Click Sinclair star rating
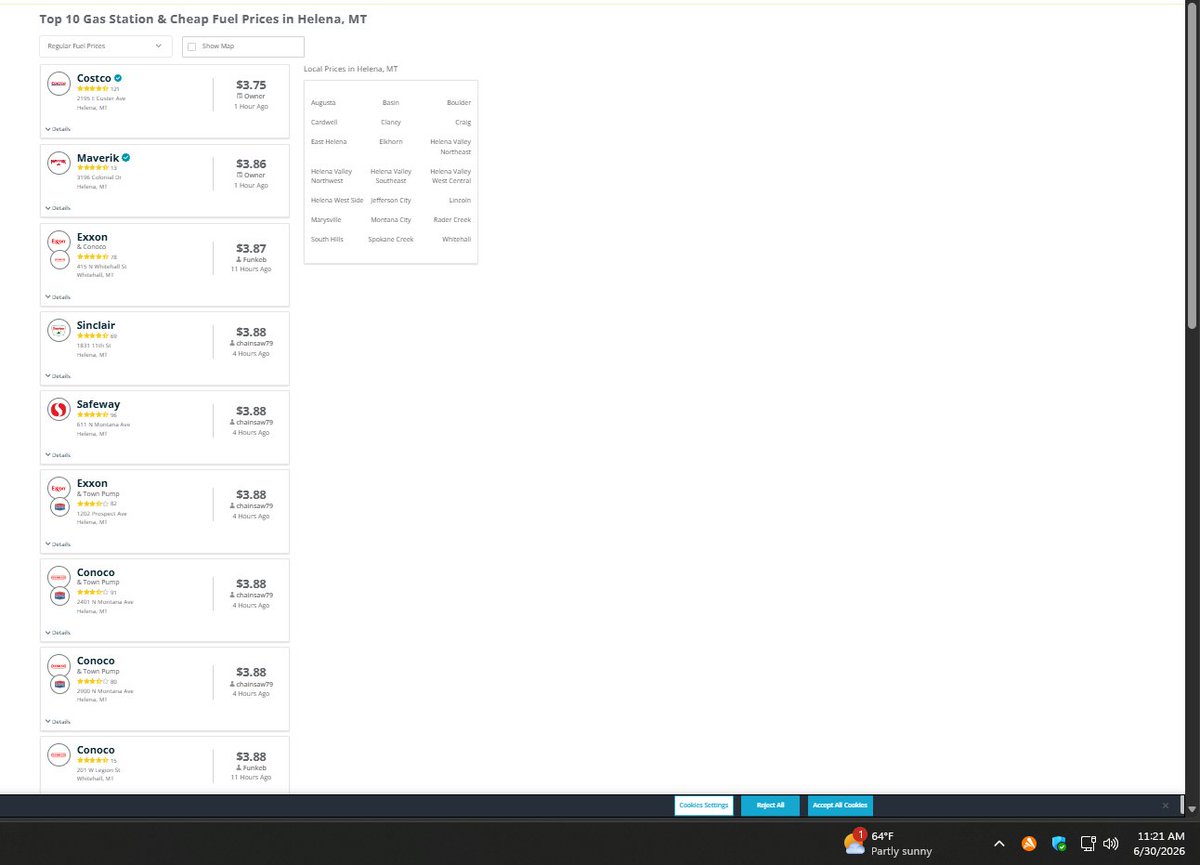This screenshot has width=1200, height=865. point(93,336)
